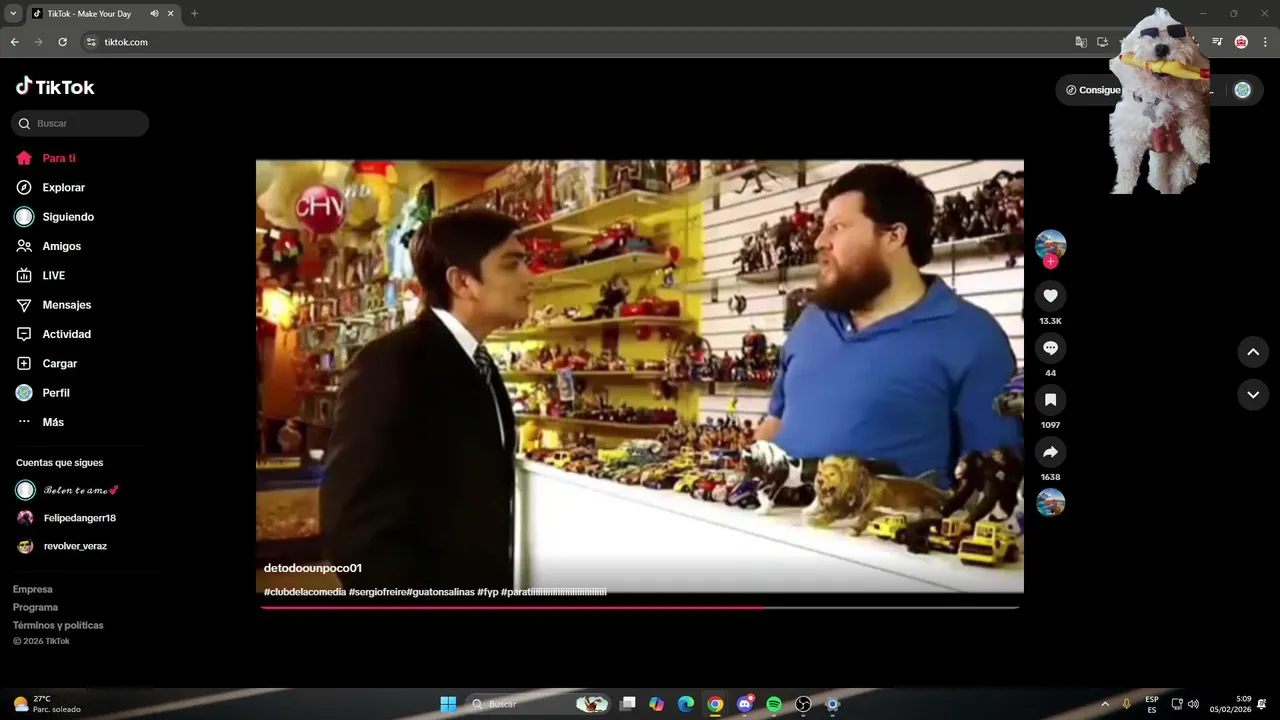Open the Windows Start menu

(448, 704)
